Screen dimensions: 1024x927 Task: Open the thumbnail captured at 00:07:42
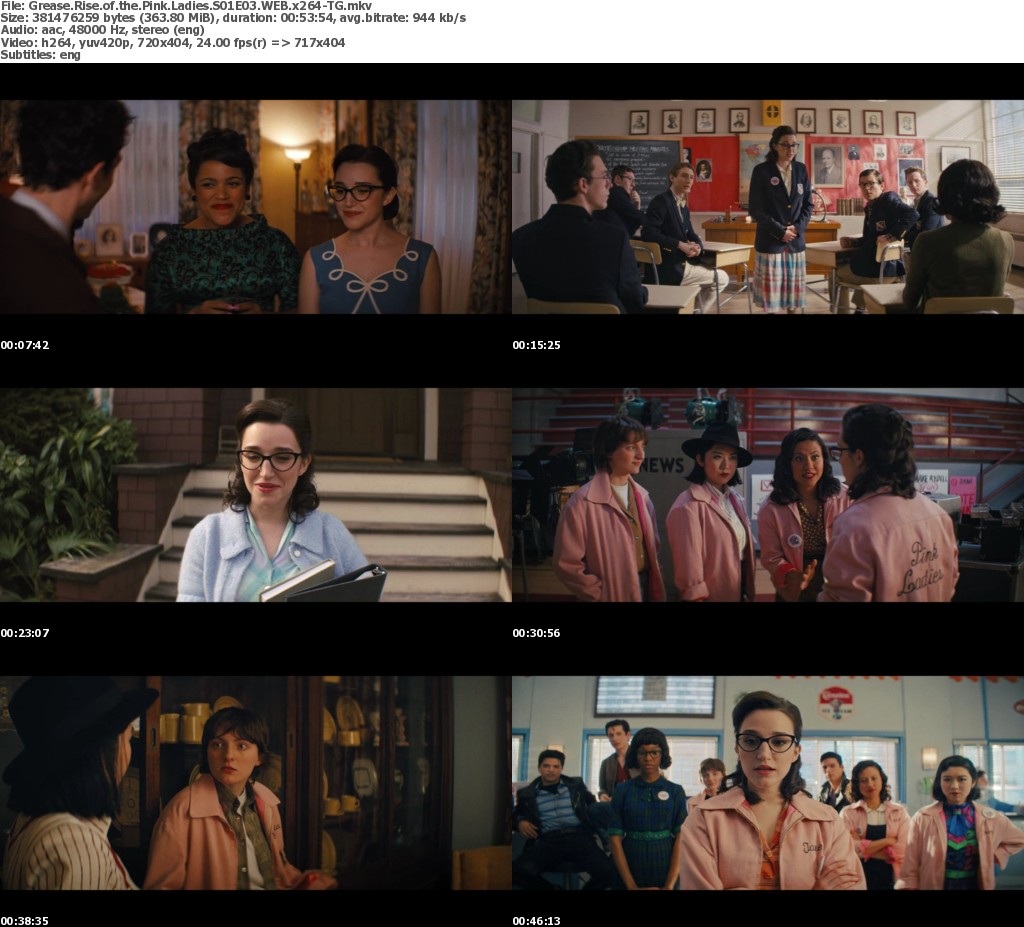point(255,207)
